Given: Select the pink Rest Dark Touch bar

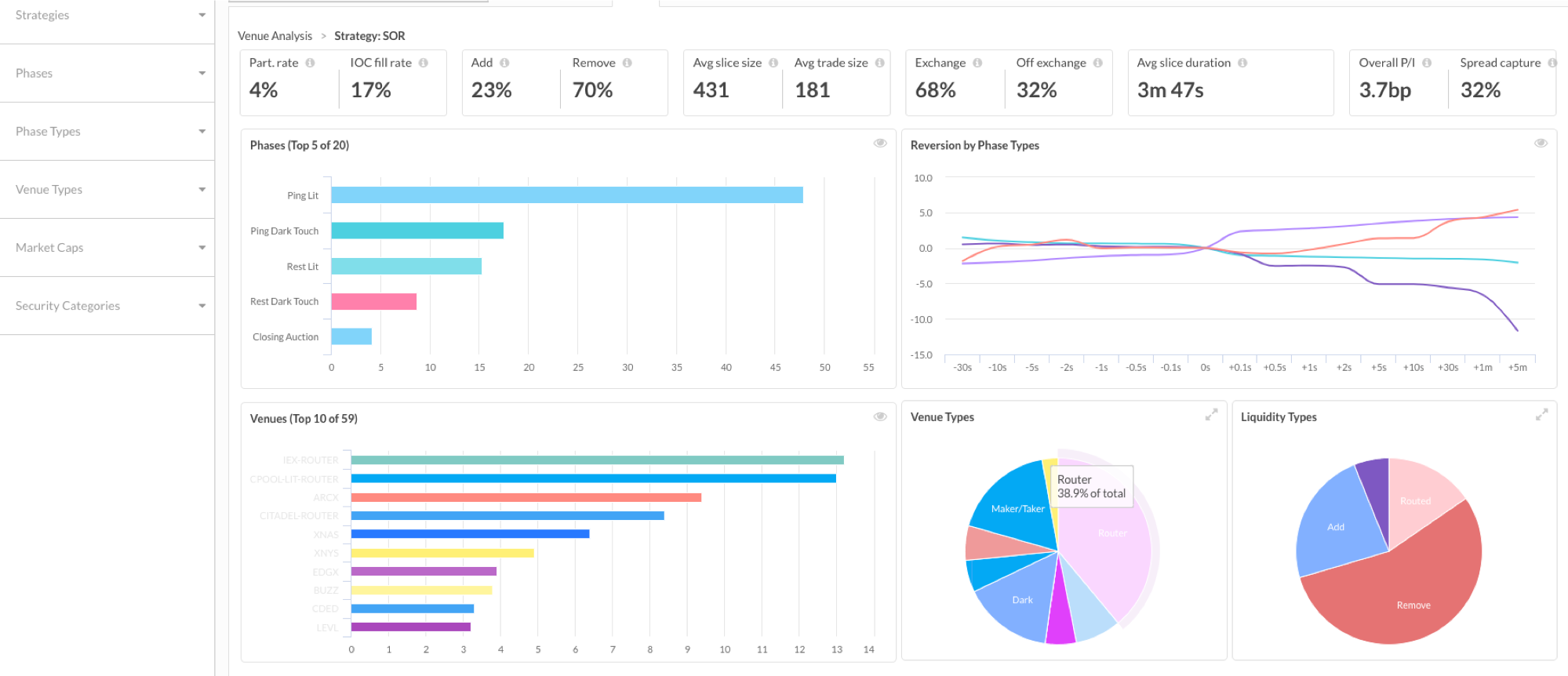Looking at the screenshot, I should pyautogui.click(x=374, y=301).
